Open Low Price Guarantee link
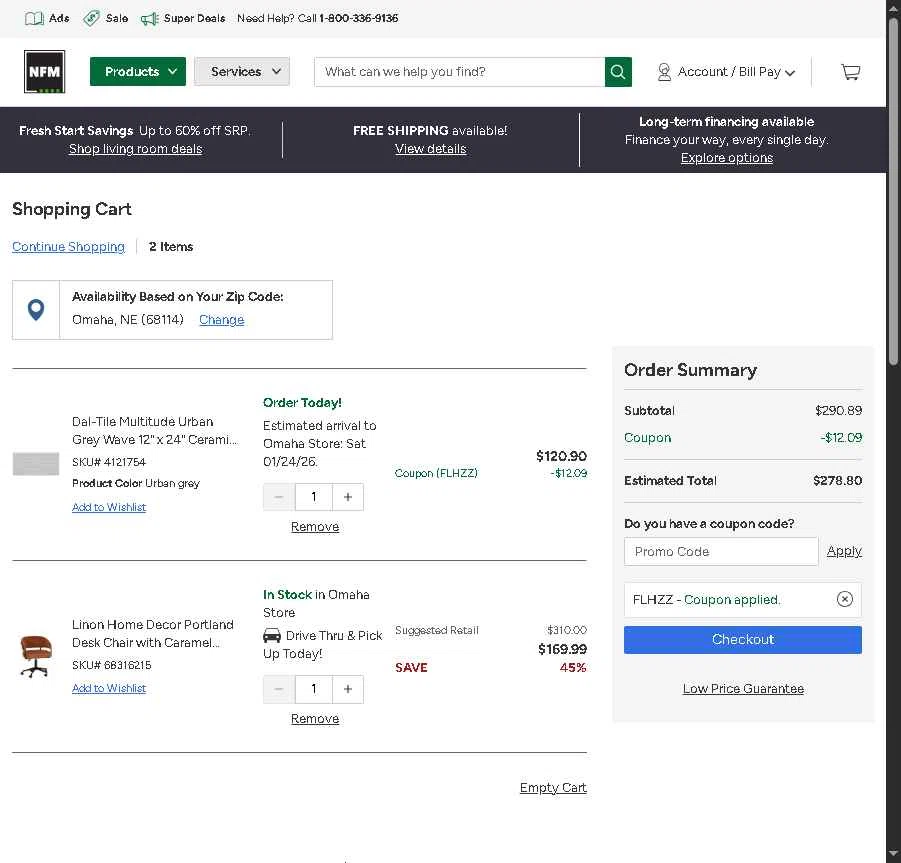Image resolution: width=901 pixels, height=863 pixels. coord(743,688)
